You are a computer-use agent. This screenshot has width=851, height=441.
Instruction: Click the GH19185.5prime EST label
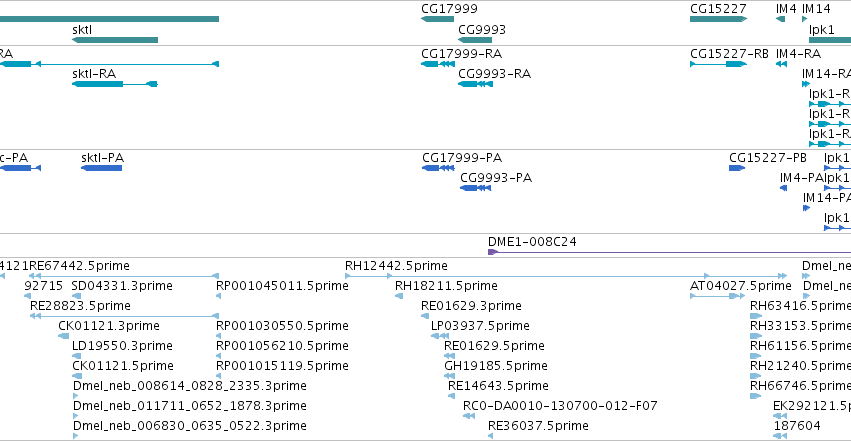[x=496, y=366]
